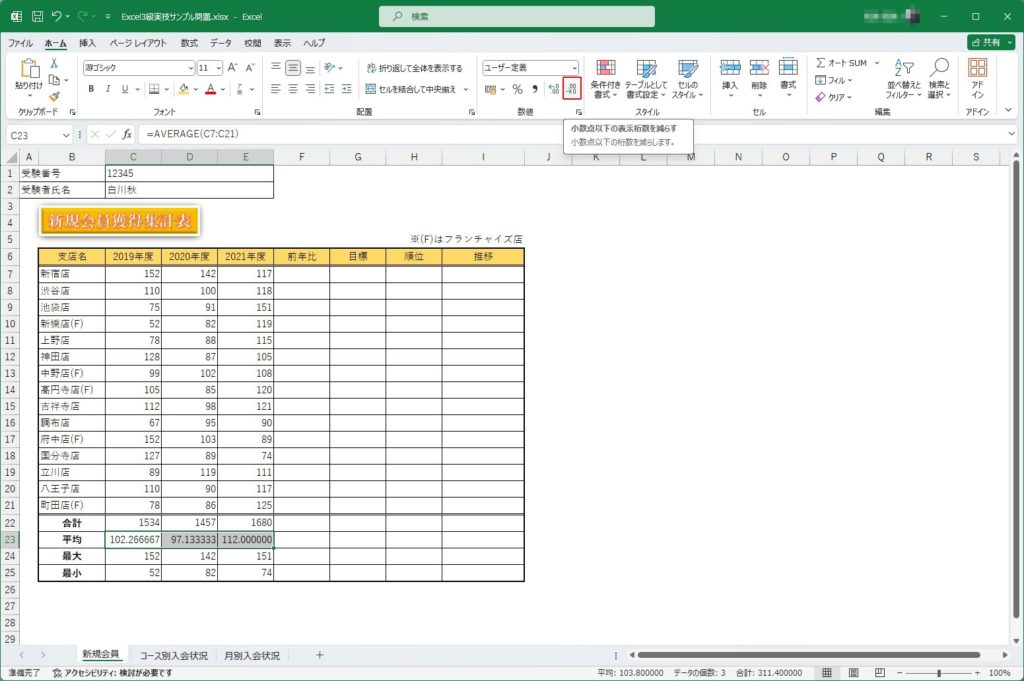Toggle wrap text (折り返して全体を表示する)

[x=414, y=68]
